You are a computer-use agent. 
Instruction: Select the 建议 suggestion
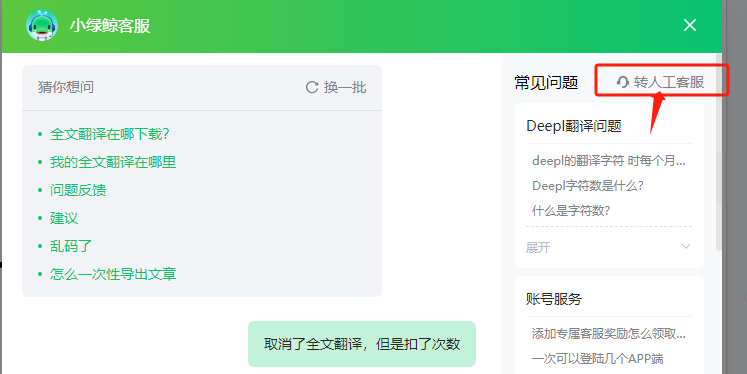(64, 218)
